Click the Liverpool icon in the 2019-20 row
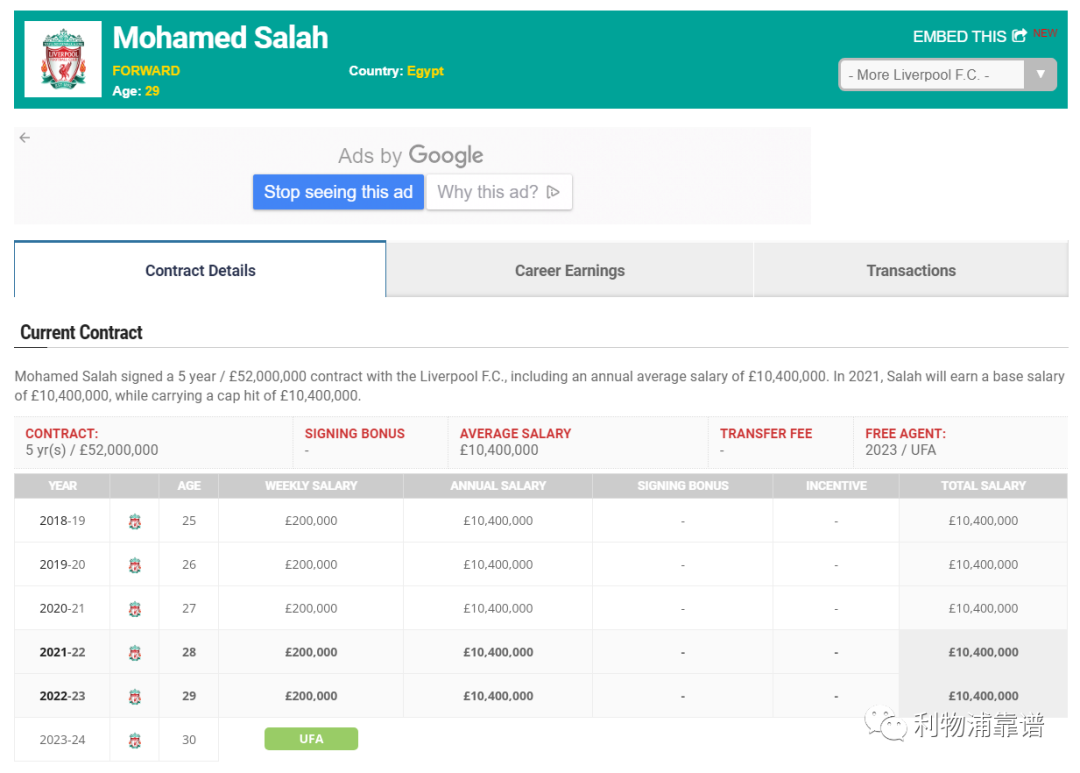Image resolution: width=1080 pixels, height=773 pixels. coord(135,566)
